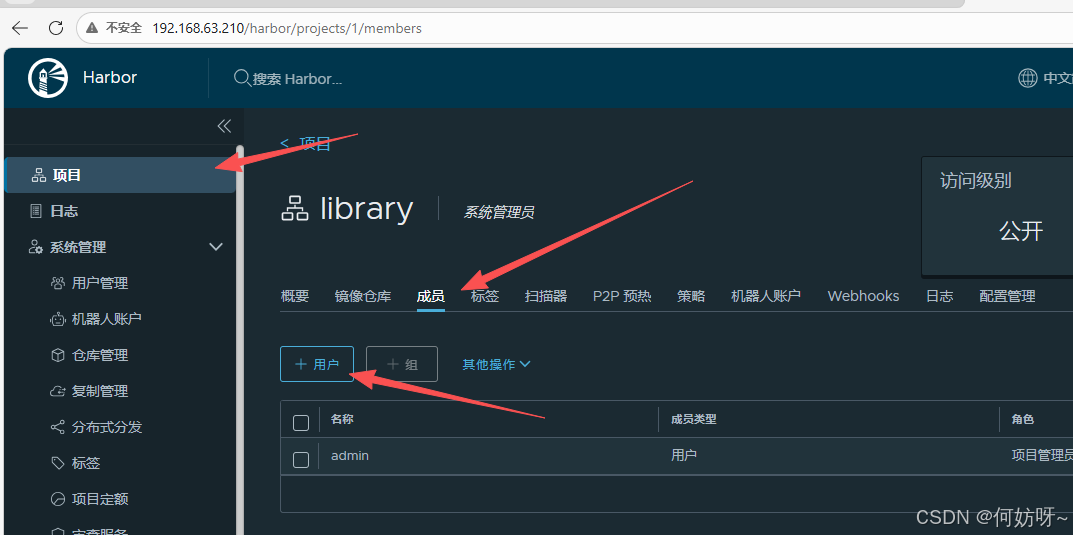Select the 成员 tab
Viewport: 1073px width, 535px height.
pyautogui.click(x=430, y=296)
